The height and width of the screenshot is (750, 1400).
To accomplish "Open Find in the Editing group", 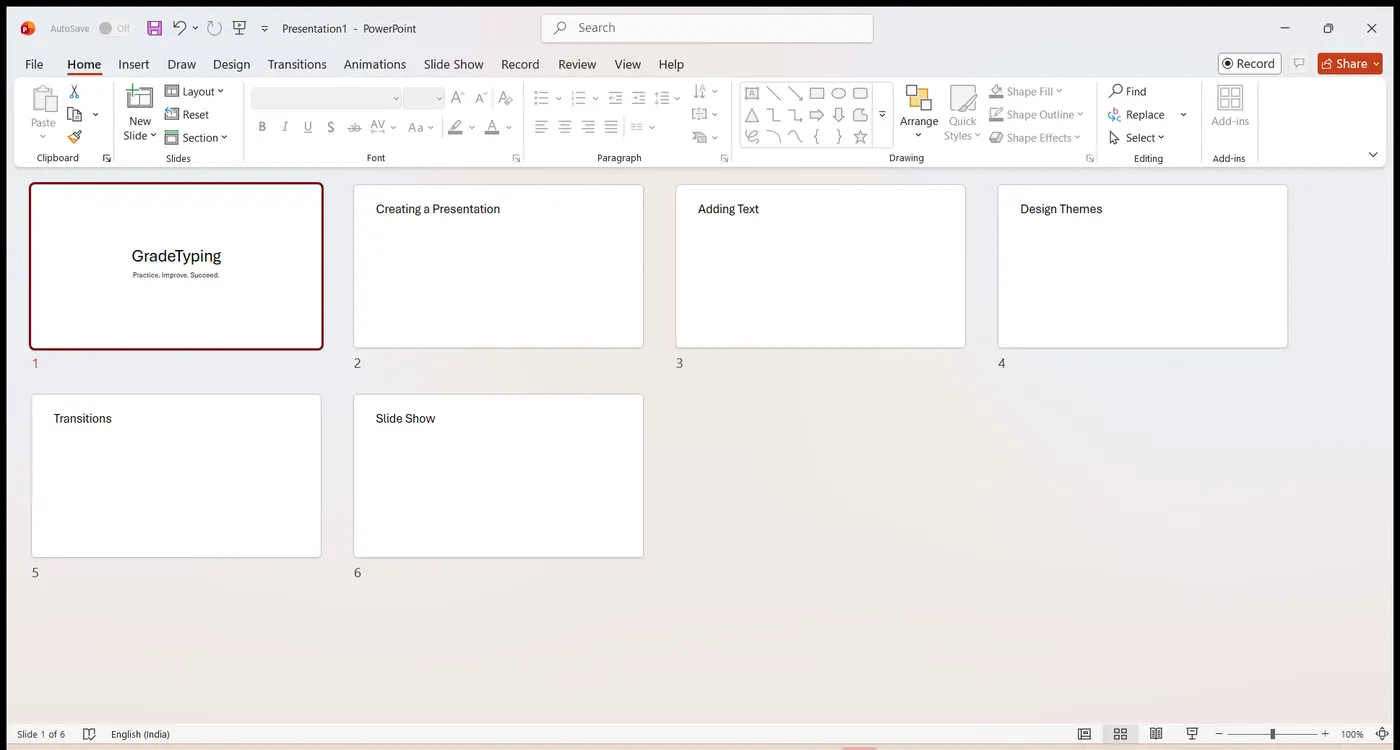I will coord(1128,91).
